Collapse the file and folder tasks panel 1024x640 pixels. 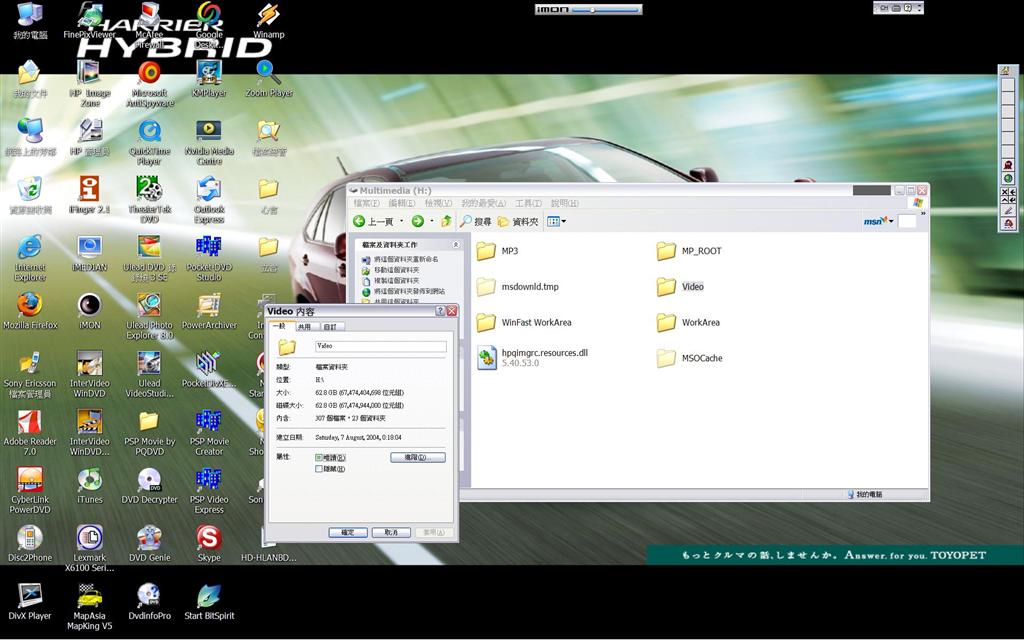click(x=456, y=244)
